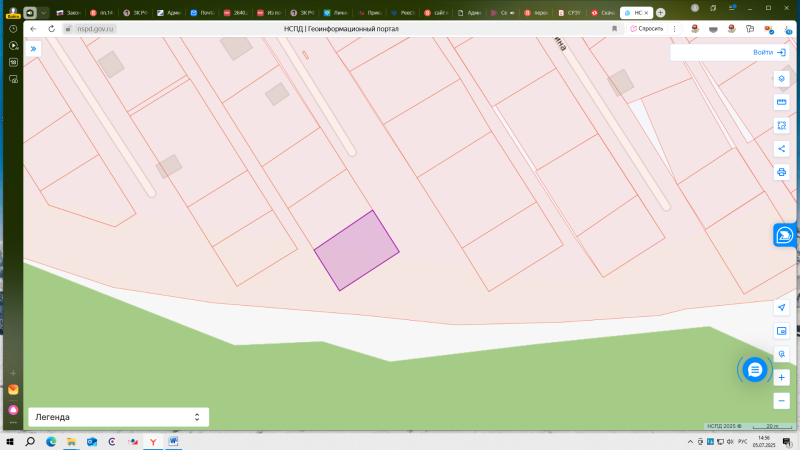Switch to the Закон browser tab
This screenshot has height=450, width=800.
tap(68, 13)
